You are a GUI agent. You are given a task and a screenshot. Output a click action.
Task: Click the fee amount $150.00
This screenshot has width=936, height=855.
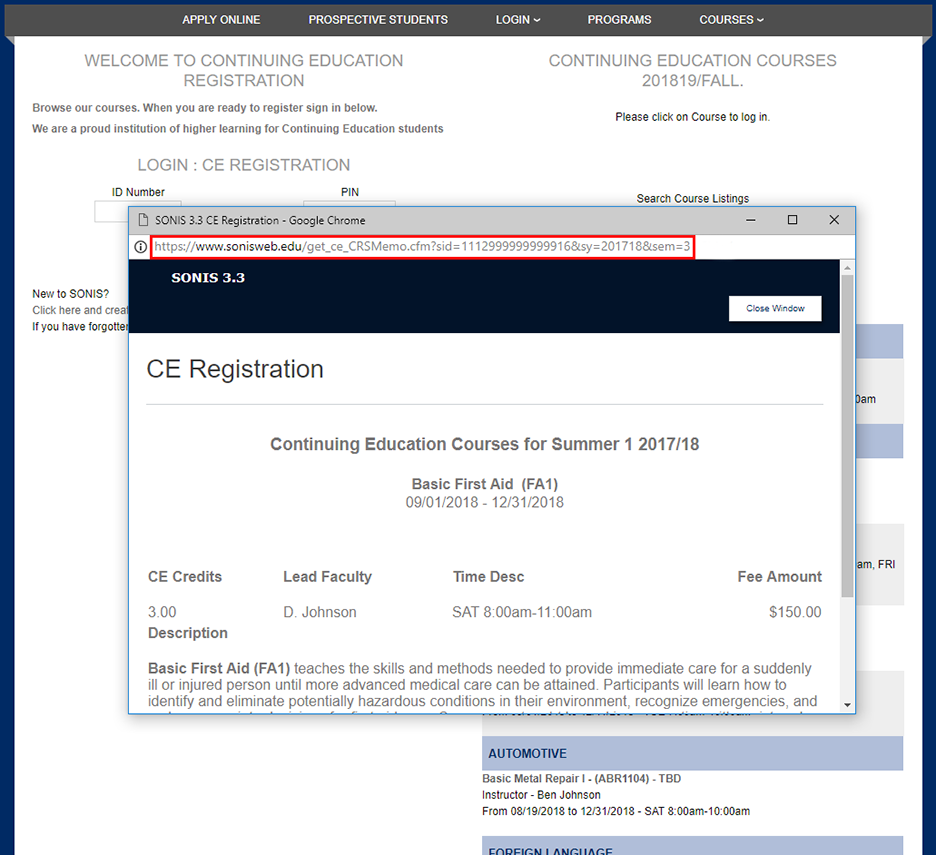[x=795, y=612]
